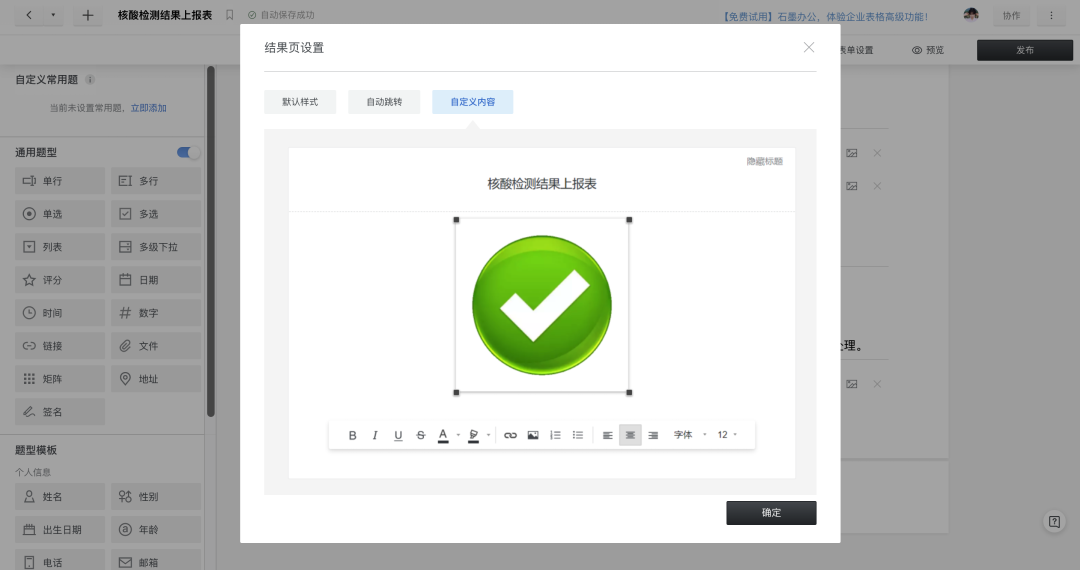Click the 确定 confirm button
This screenshot has width=1080, height=570.
tap(771, 513)
